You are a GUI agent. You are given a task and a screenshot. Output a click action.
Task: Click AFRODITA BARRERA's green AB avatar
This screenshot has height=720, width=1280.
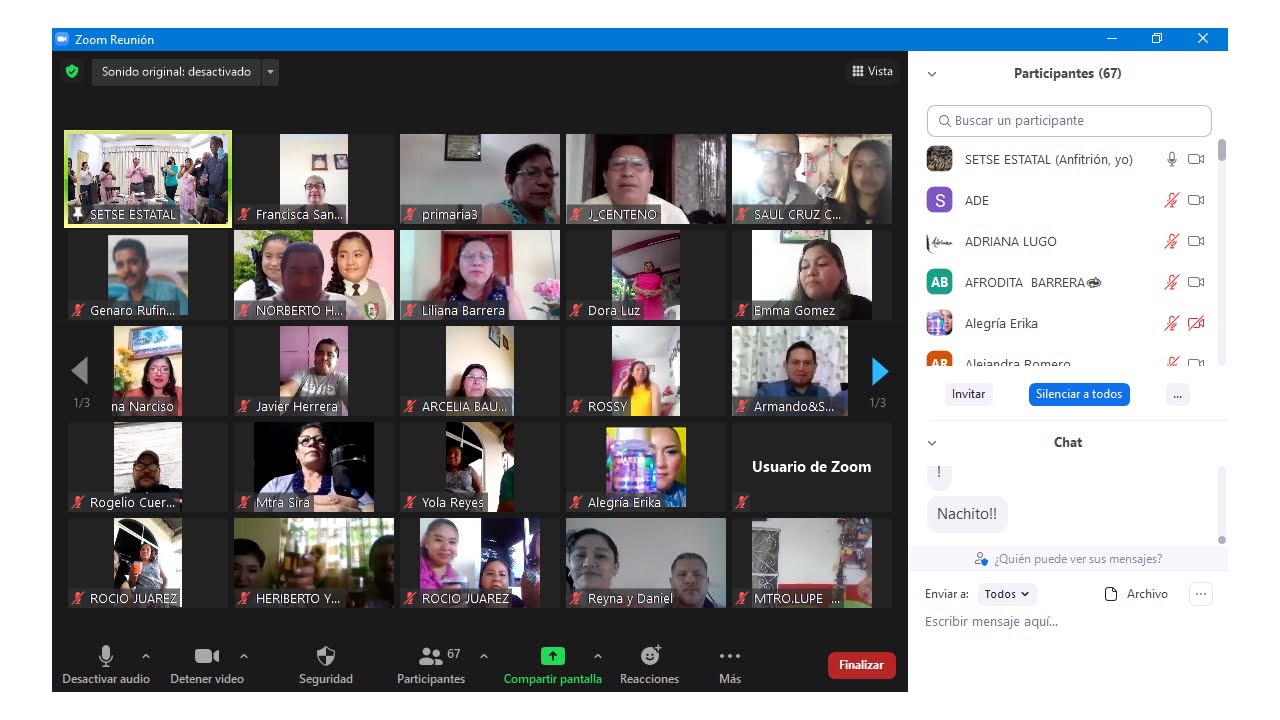point(939,282)
